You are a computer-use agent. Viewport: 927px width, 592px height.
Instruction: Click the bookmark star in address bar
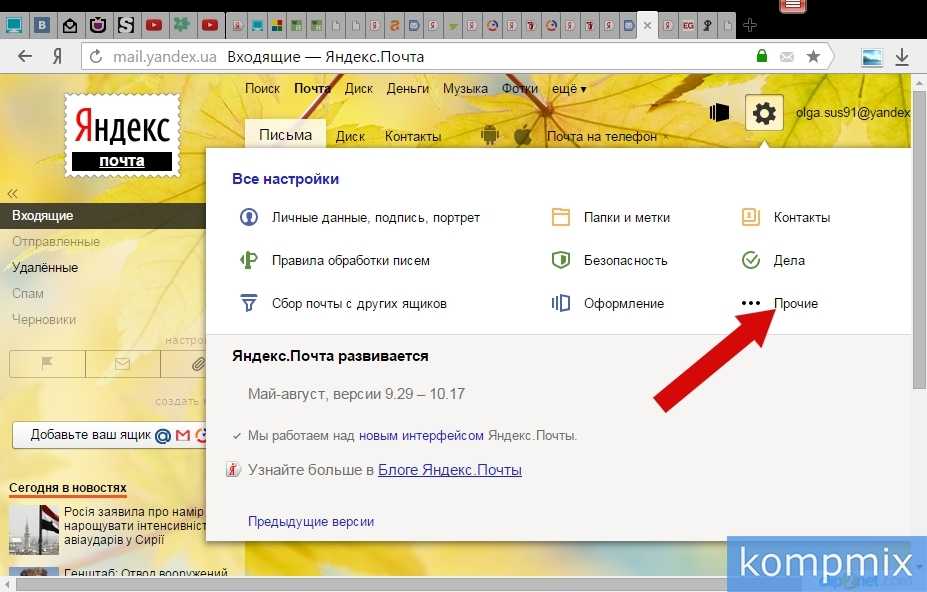[813, 57]
